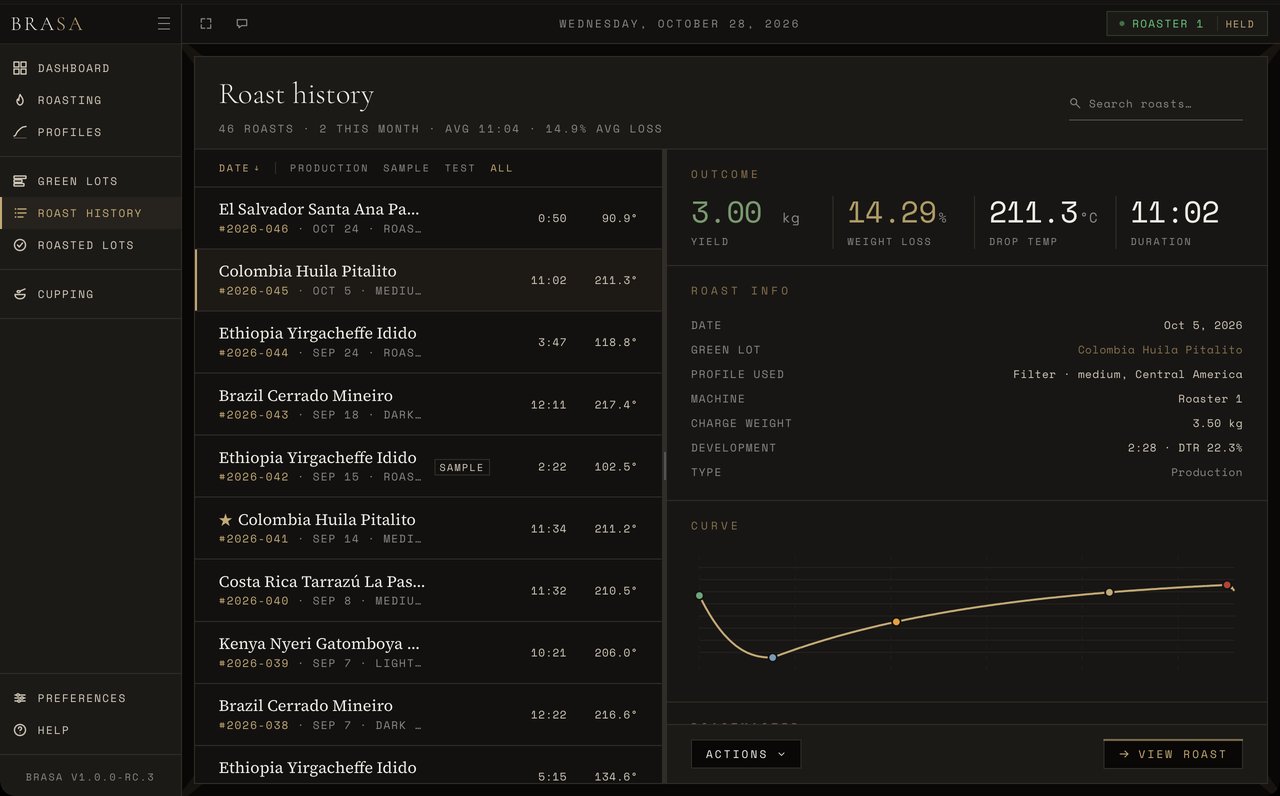Click the blue turning point marker on curve
Viewport: 1280px width, 796px height.
(772, 657)
